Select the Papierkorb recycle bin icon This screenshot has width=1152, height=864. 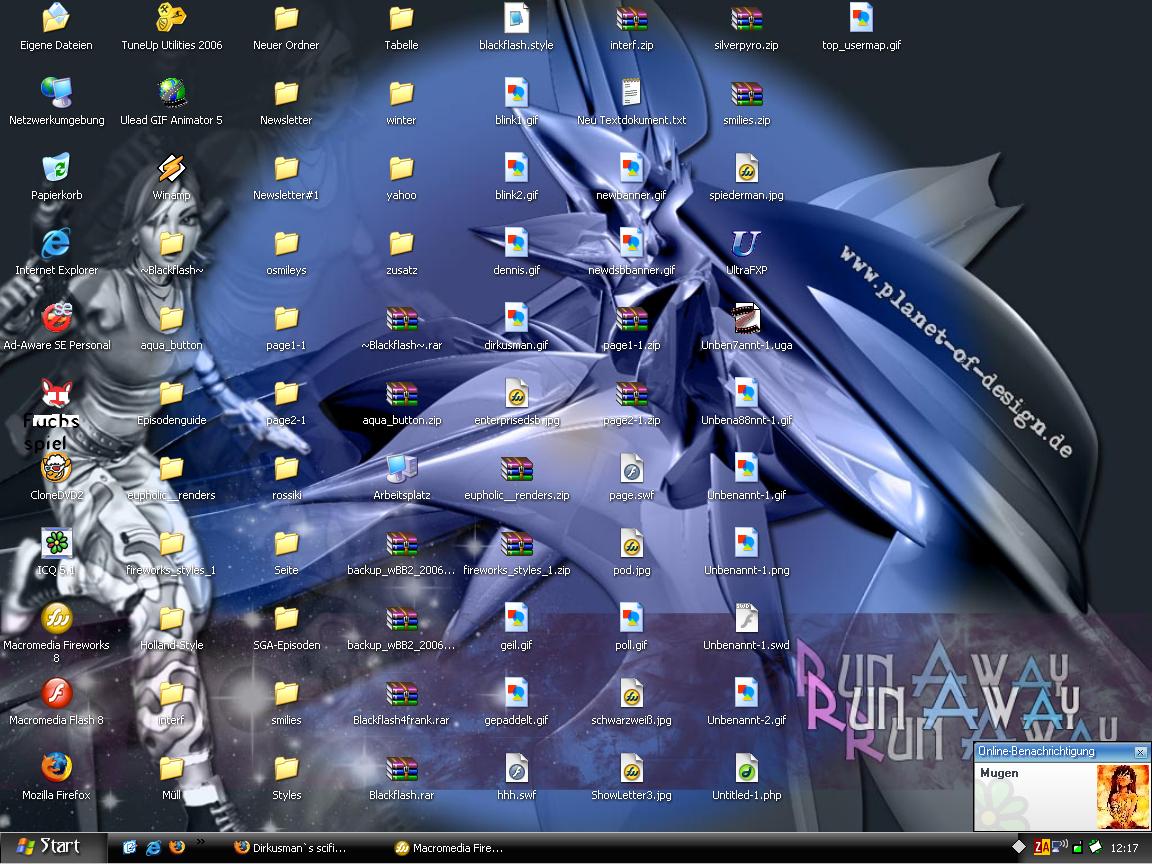point(56,169)
